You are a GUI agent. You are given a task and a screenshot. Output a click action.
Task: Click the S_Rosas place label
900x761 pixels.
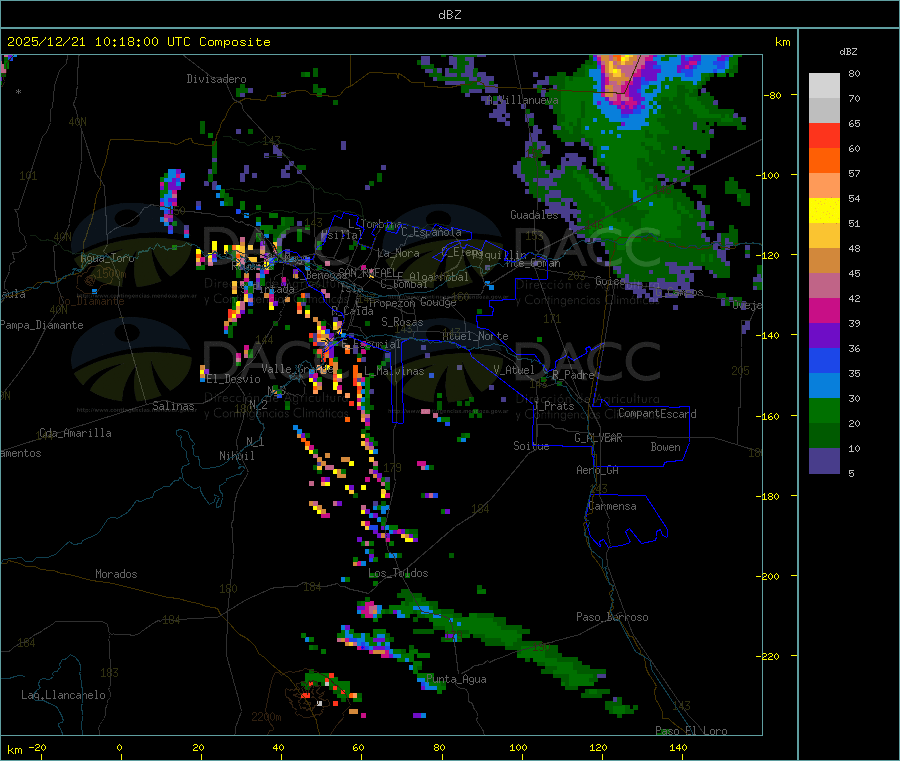click(x=402, y=323)
